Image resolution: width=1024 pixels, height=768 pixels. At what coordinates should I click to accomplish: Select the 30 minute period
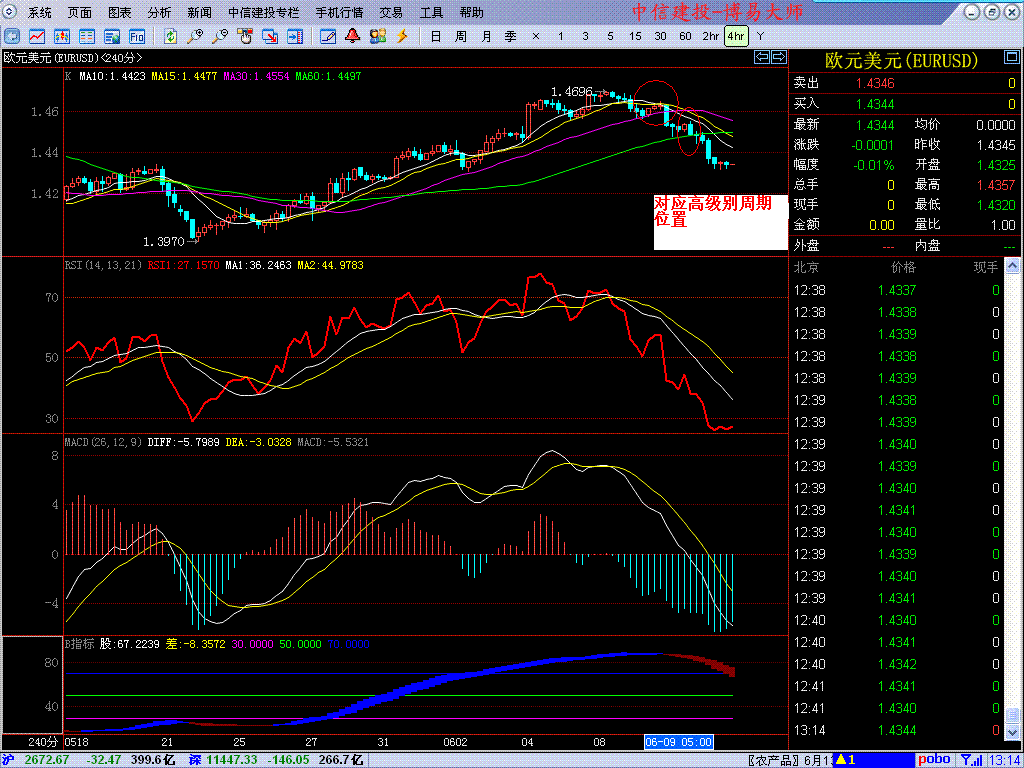tap(660, 36)
